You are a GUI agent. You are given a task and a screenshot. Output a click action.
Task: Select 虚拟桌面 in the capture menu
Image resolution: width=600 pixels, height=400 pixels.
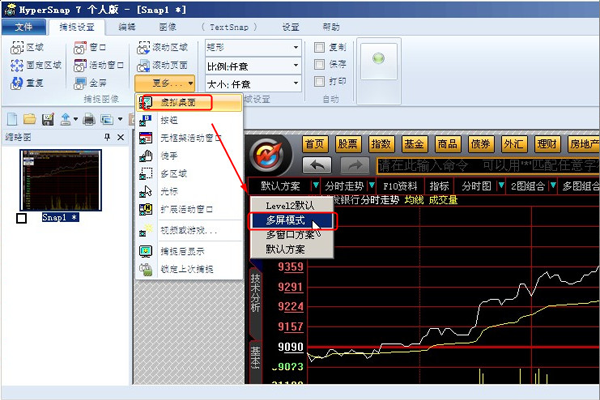pyautogui.click(x=190, y=102)
